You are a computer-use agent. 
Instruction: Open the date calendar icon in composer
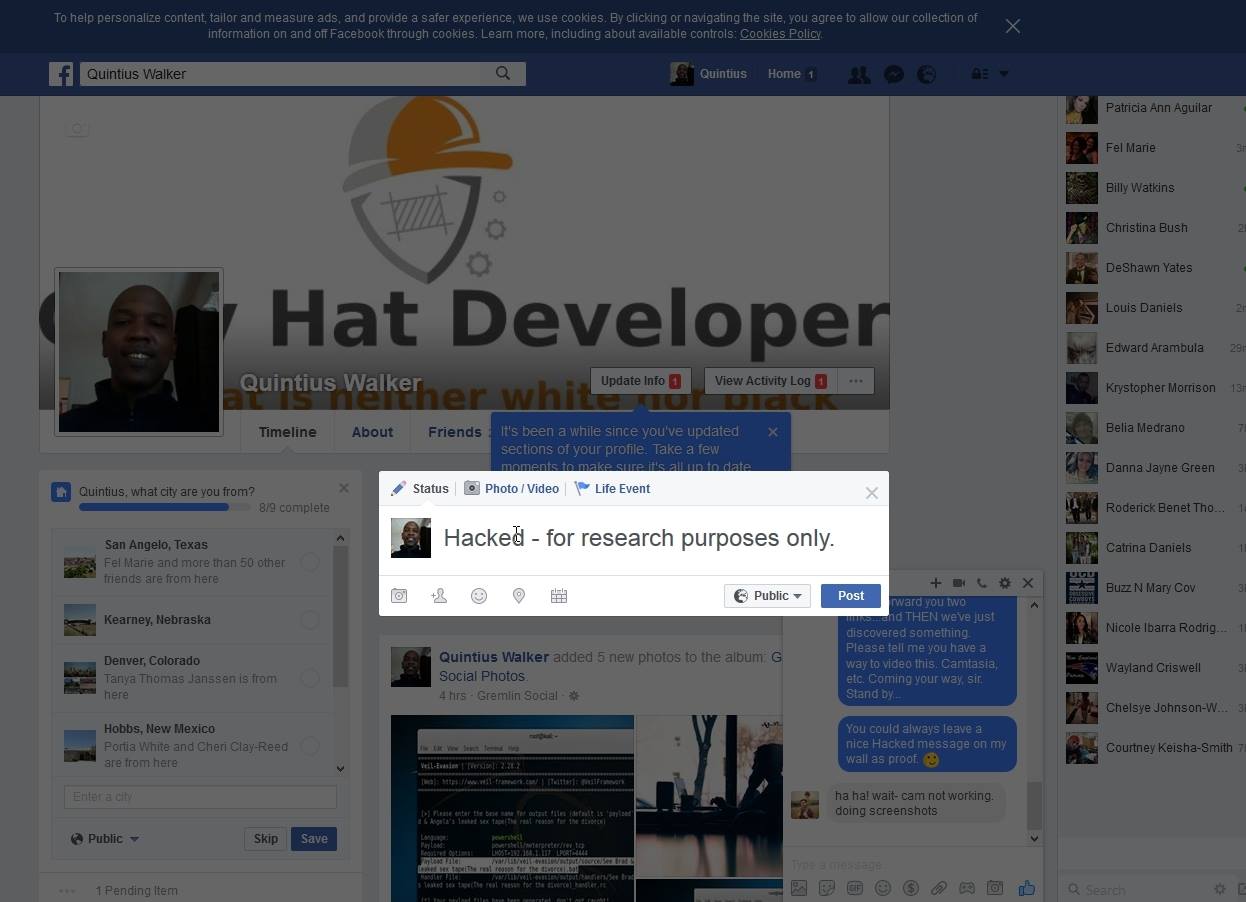point(559,596)
